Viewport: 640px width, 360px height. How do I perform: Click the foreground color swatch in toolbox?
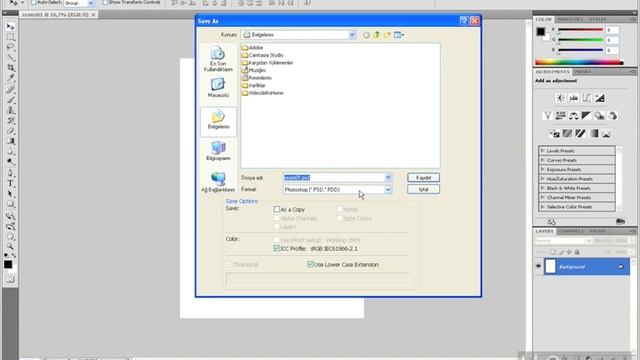click(8, 264)
